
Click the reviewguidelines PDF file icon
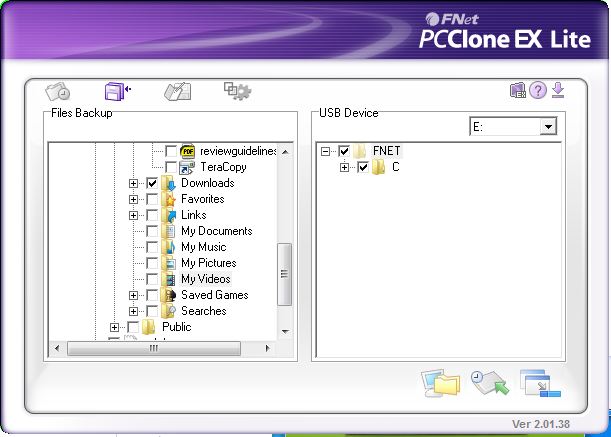coord(187,151)
